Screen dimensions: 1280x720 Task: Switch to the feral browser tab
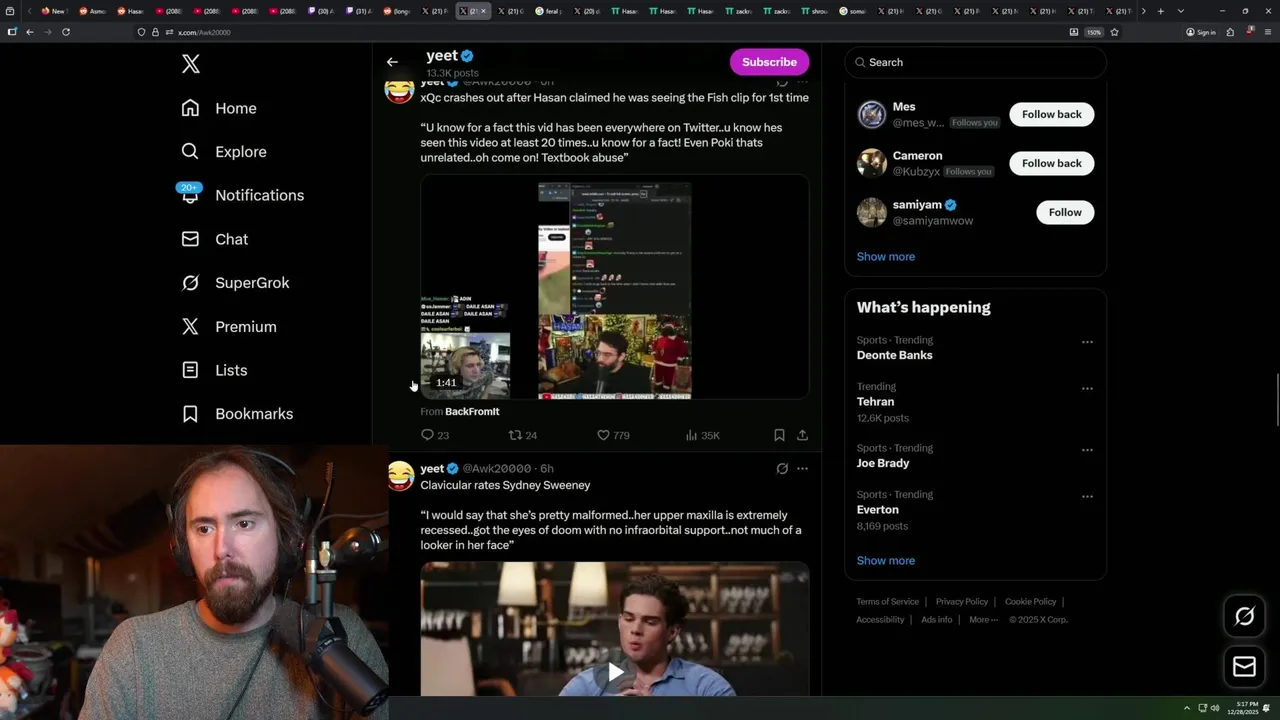(x=548, y=11)
